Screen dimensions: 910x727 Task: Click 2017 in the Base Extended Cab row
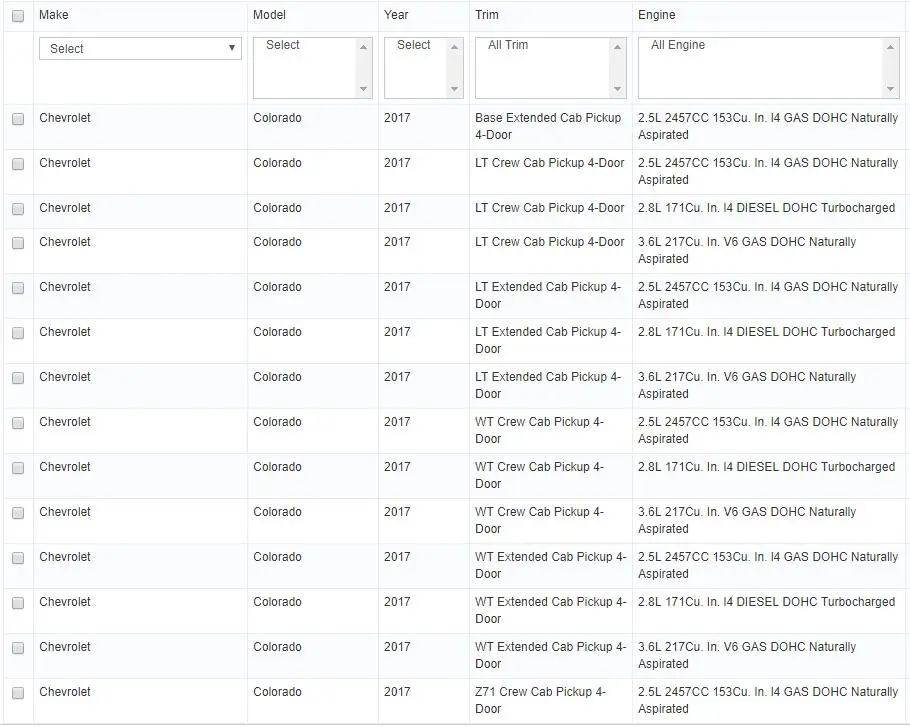click(397, 118)
